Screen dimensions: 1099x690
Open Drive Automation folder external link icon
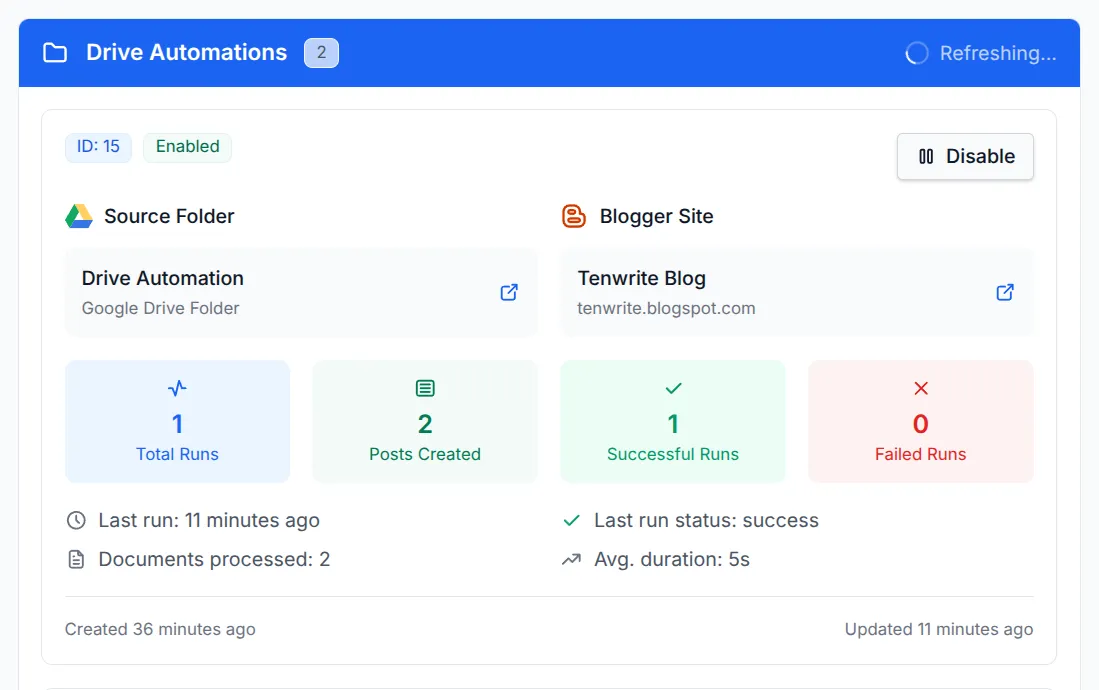coord(509,292)
